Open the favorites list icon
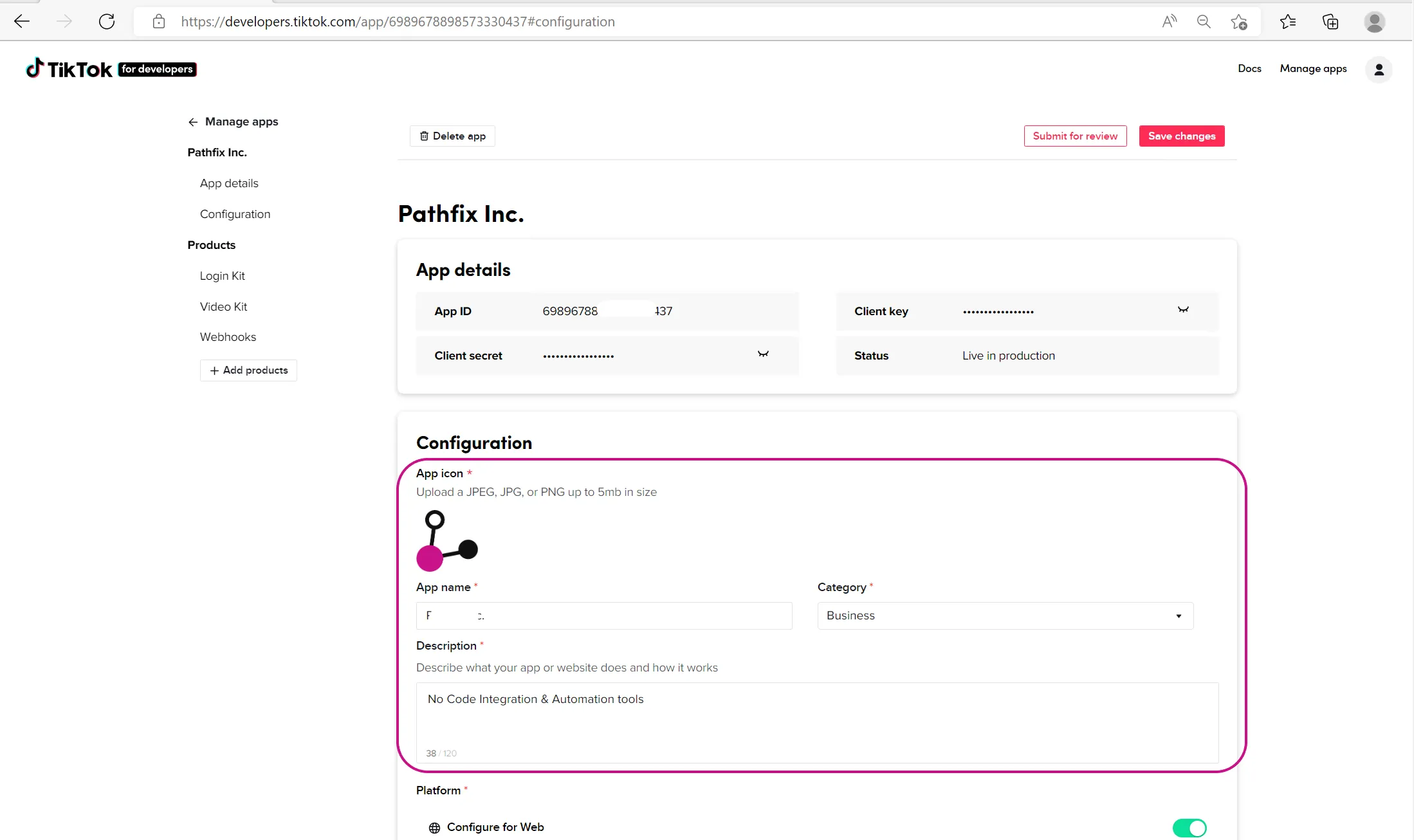 point(1288,22)
